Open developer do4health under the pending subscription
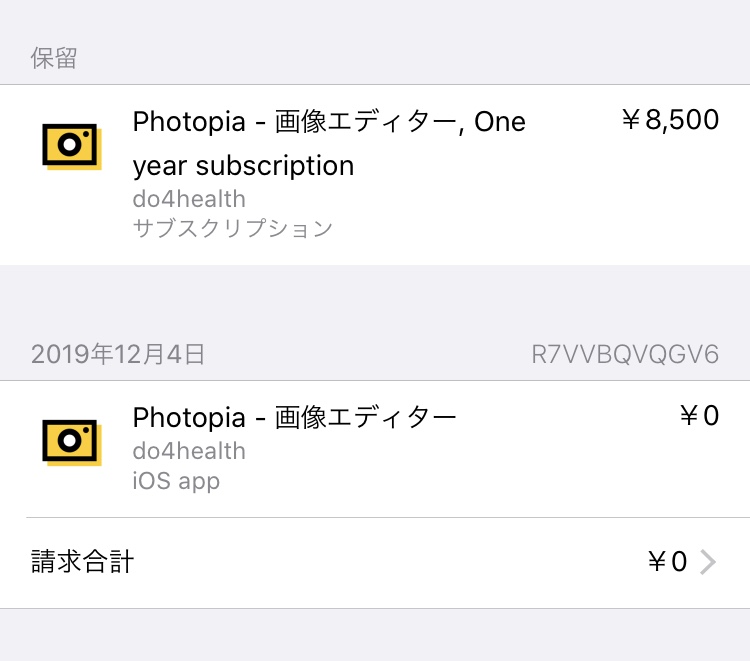Image resolution: width=750 pixels, height=661 pixels. click(189, 198)
